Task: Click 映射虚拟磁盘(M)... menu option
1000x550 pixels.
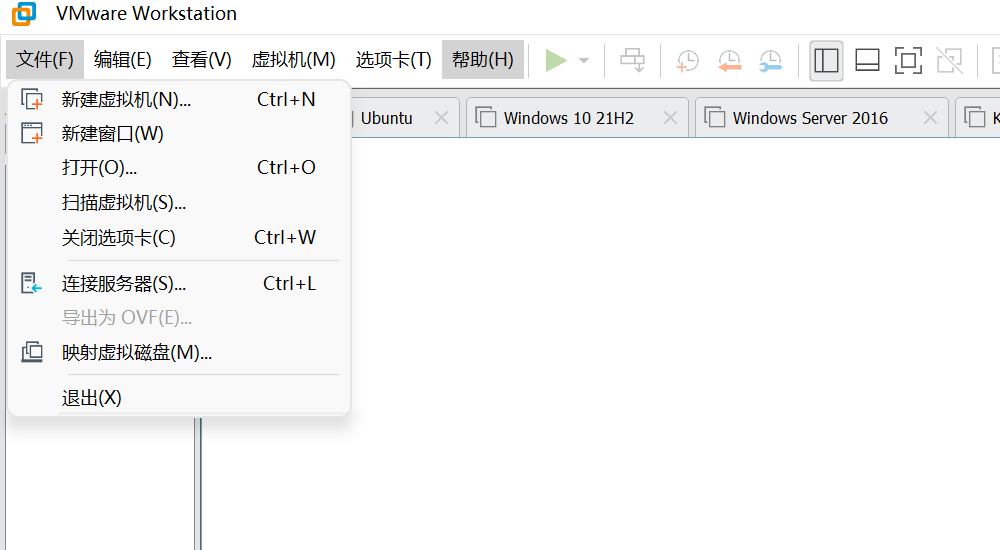Action: coord(137,352)
